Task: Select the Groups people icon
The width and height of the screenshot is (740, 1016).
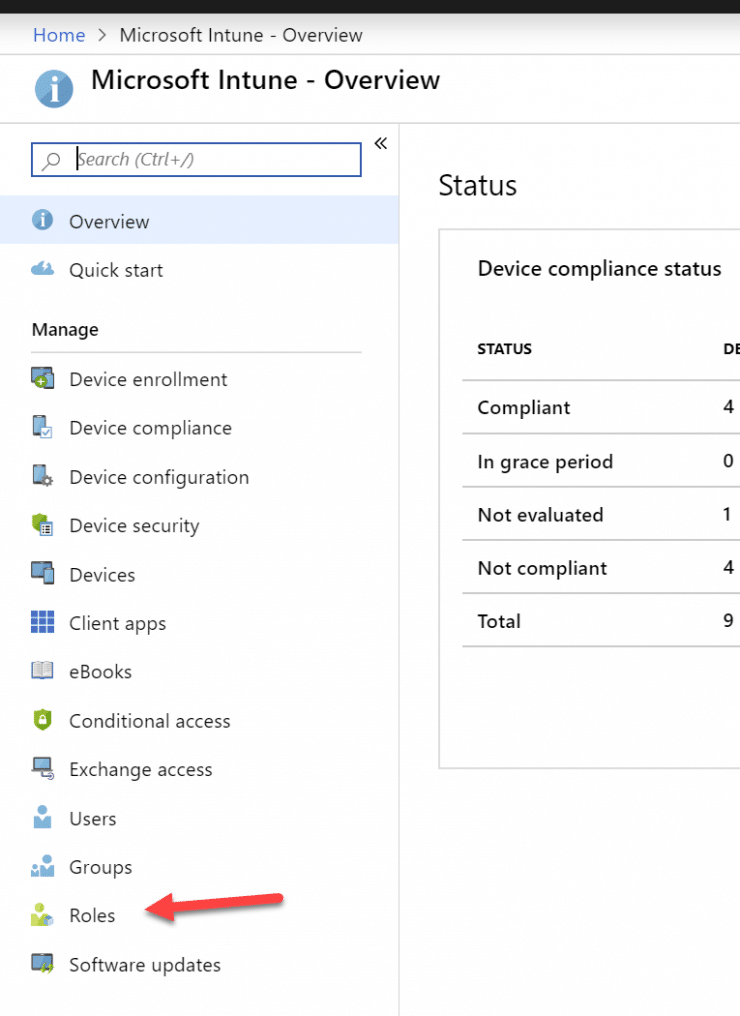Action: coord(44,867)
